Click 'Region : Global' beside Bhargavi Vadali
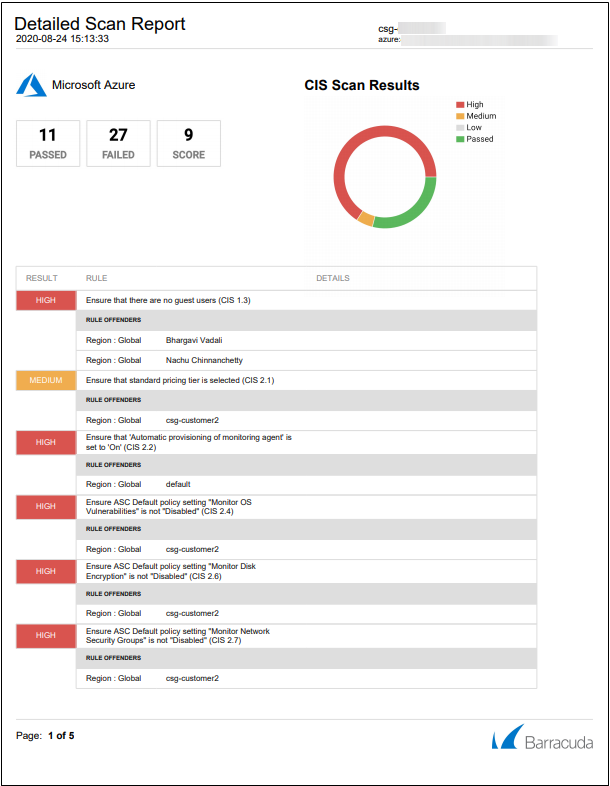Viewport: 610px width, 786px height. pos(113,340)
